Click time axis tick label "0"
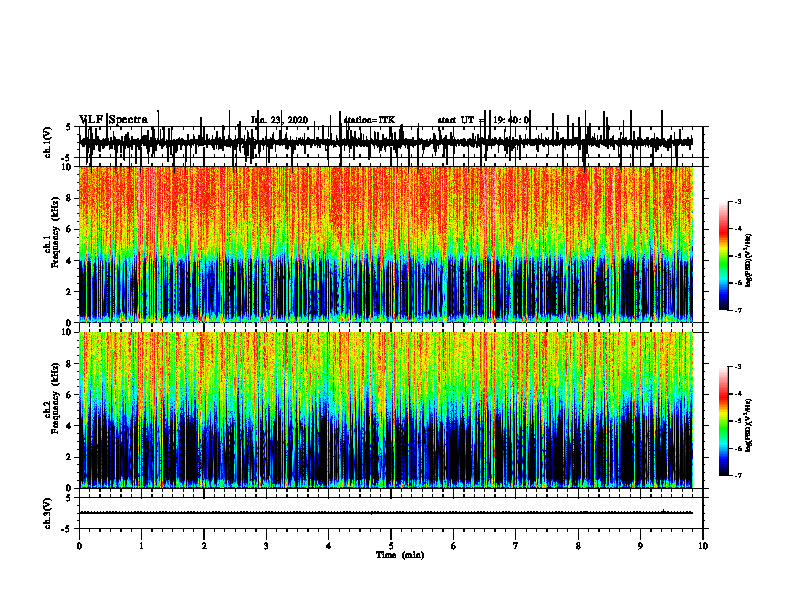This screenshot has width=792, height=612. point(79,546)
